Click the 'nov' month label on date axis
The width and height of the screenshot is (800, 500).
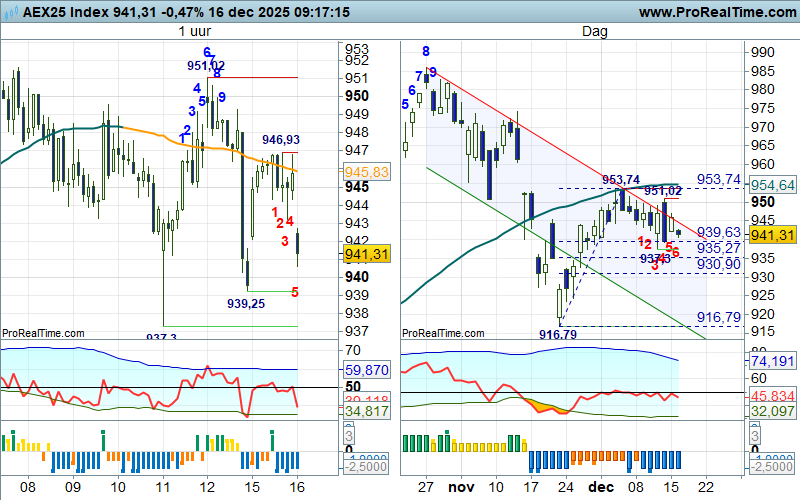pyautogui.click(x=461, y=487)
